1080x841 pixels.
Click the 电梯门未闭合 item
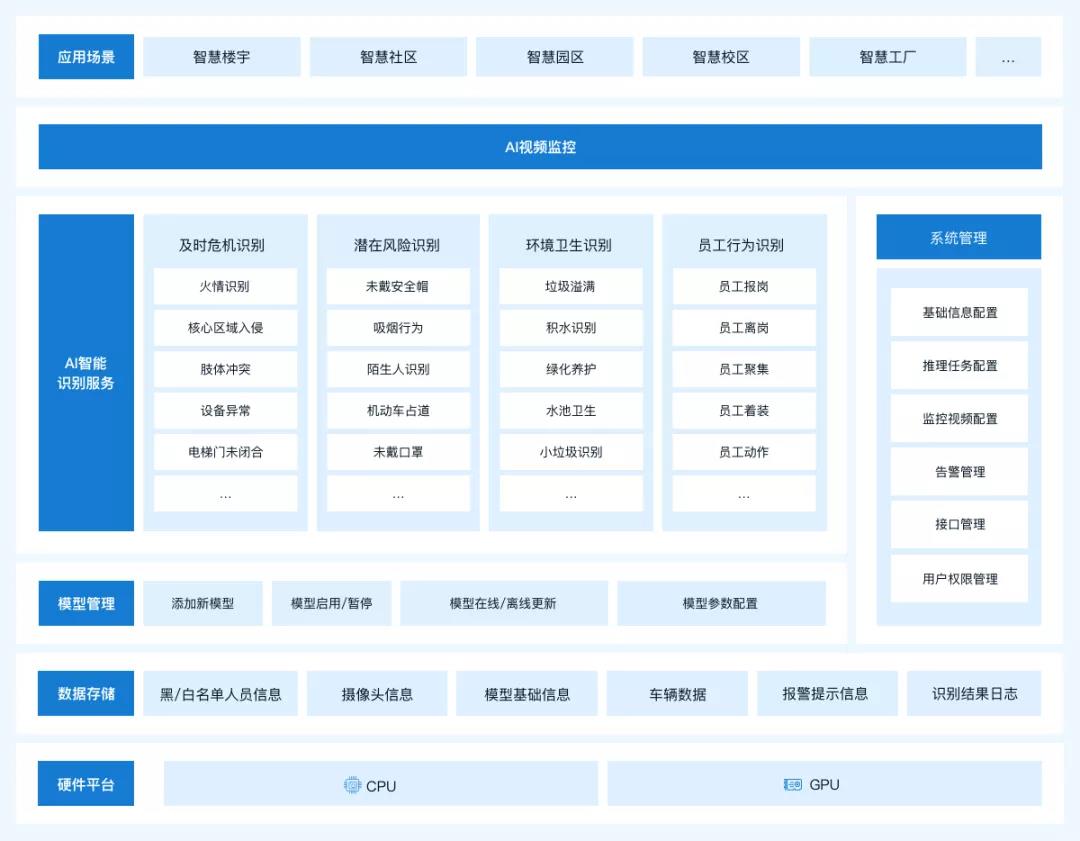click(x=225, y=452)
